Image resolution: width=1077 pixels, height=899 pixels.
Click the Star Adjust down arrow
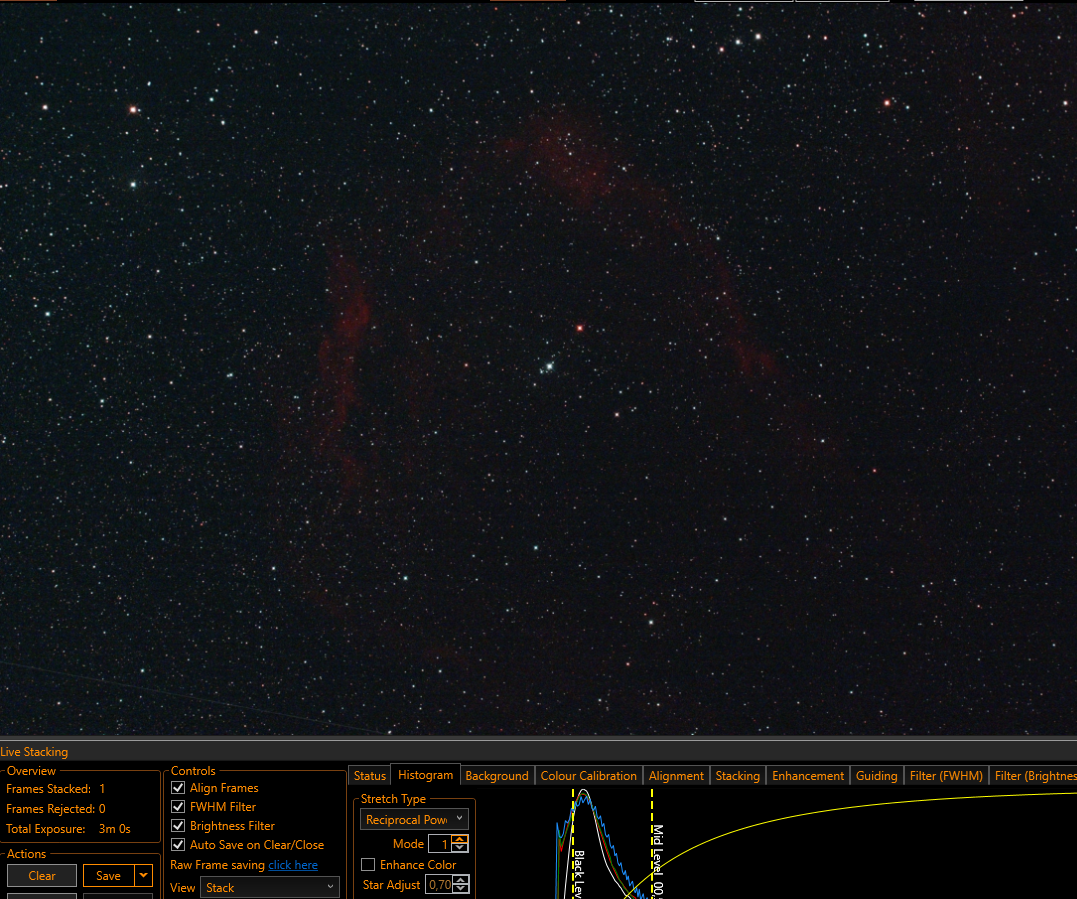click(x=462, y=889)
